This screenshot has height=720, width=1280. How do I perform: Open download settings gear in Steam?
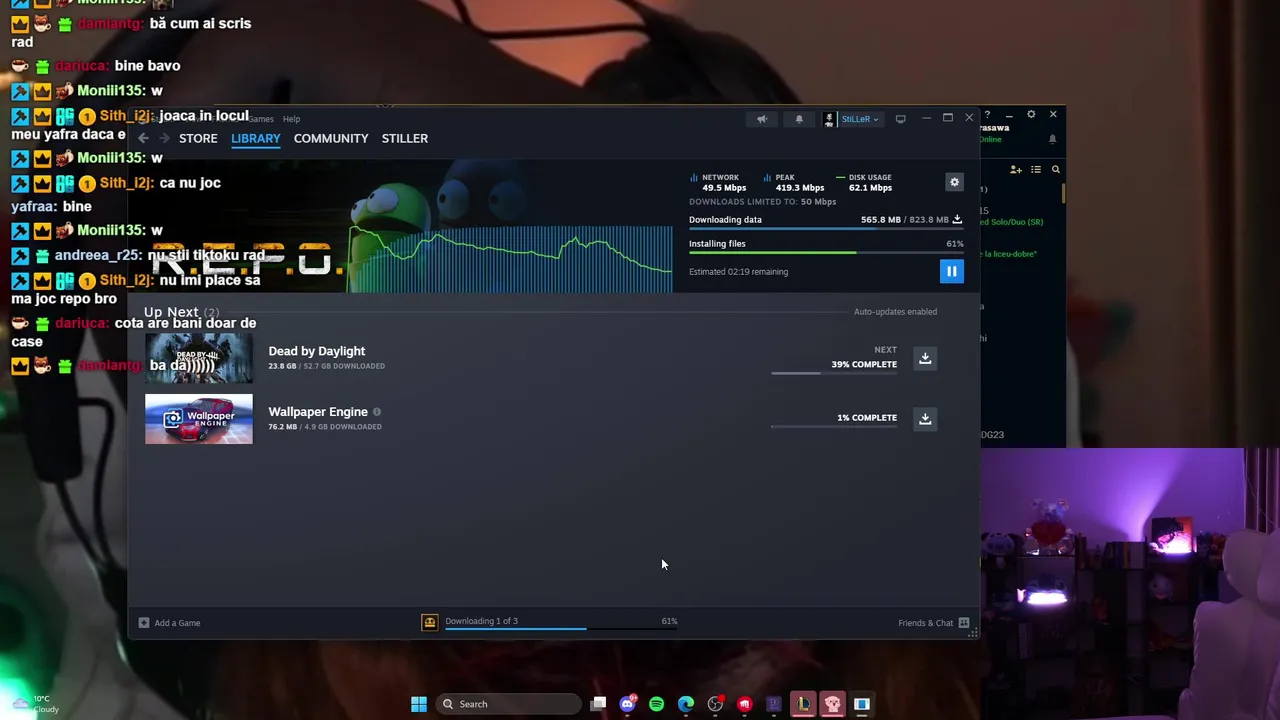click(954, 182)
